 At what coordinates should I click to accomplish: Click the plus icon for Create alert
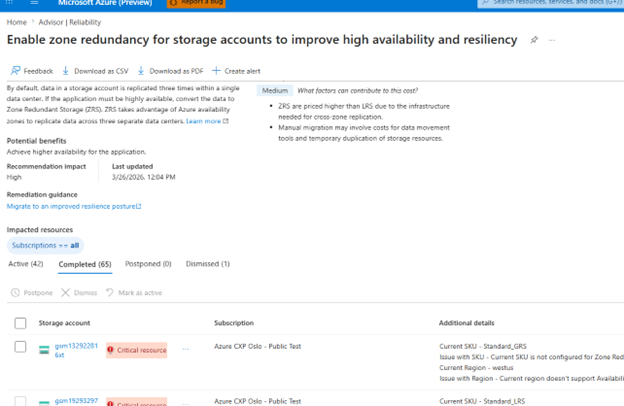pos(216,71)
